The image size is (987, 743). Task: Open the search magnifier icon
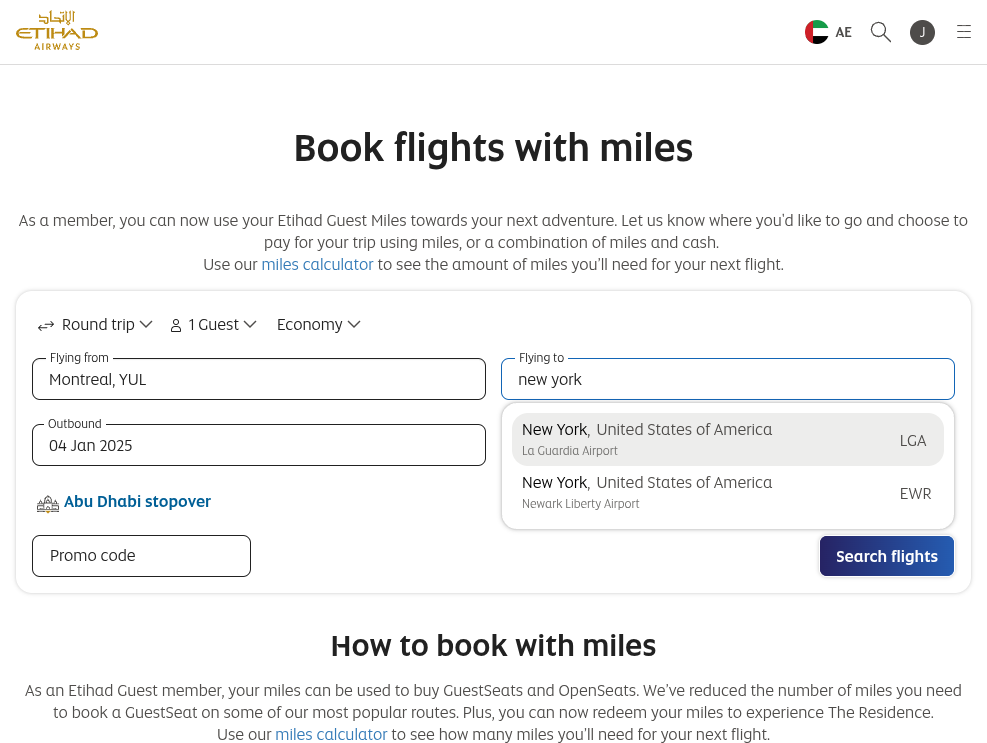(881, 32)
